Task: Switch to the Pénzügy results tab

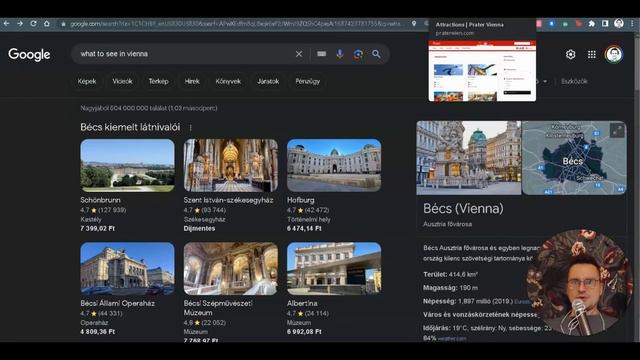Action: [x=308, y=81]
